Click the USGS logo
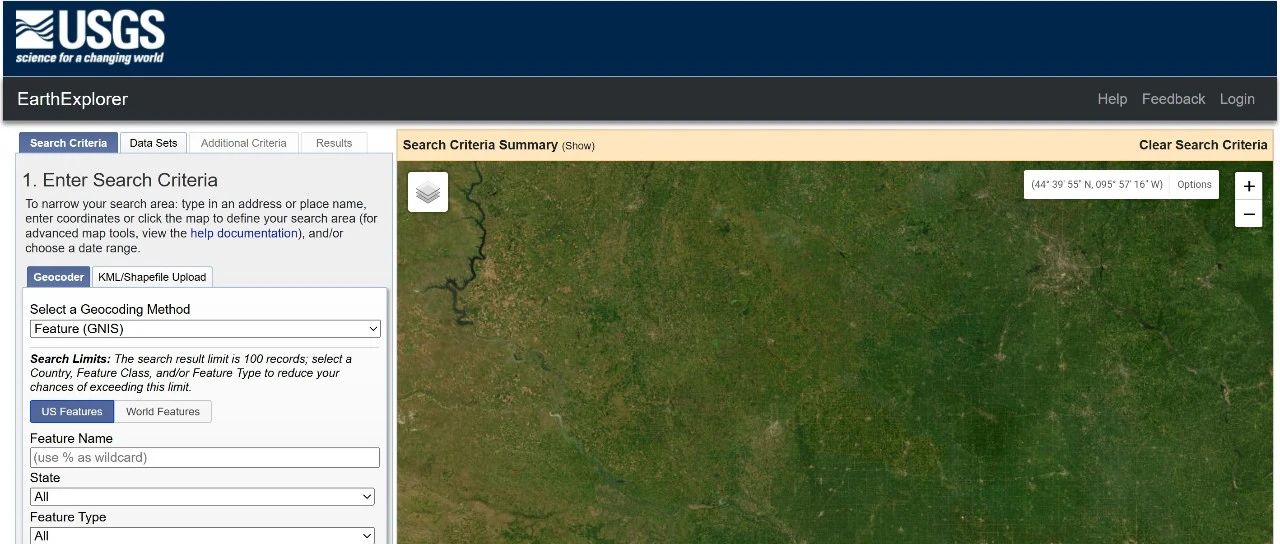The height and width of the screenshot is (544, 1280). tap(90, 38)
